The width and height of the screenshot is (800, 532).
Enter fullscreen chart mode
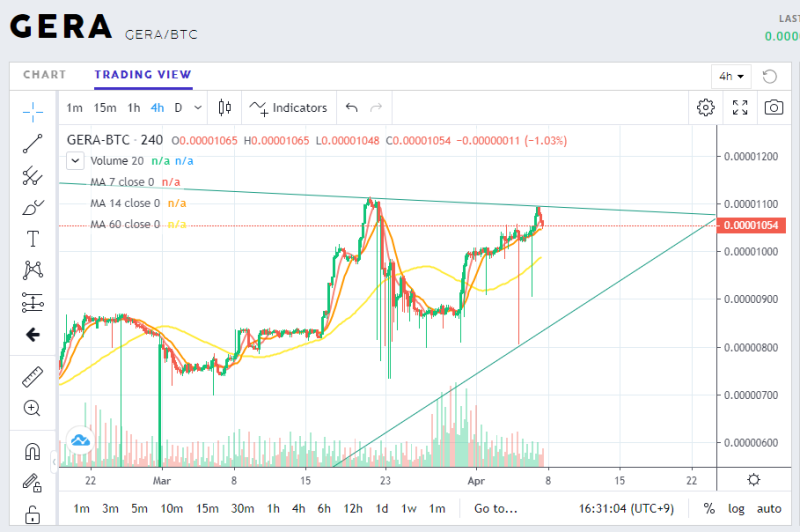coord(740,108)
